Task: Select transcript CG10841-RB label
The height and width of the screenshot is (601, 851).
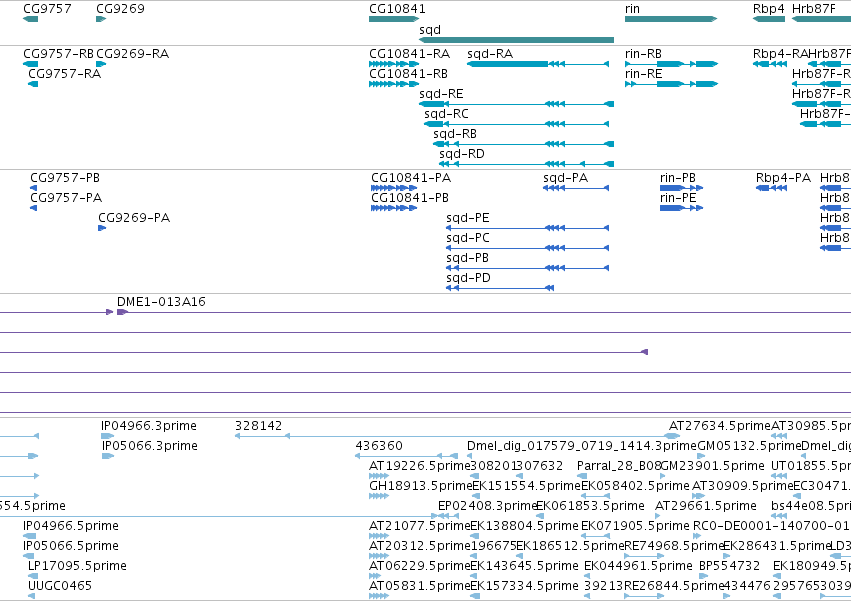Action: (408, 74)
